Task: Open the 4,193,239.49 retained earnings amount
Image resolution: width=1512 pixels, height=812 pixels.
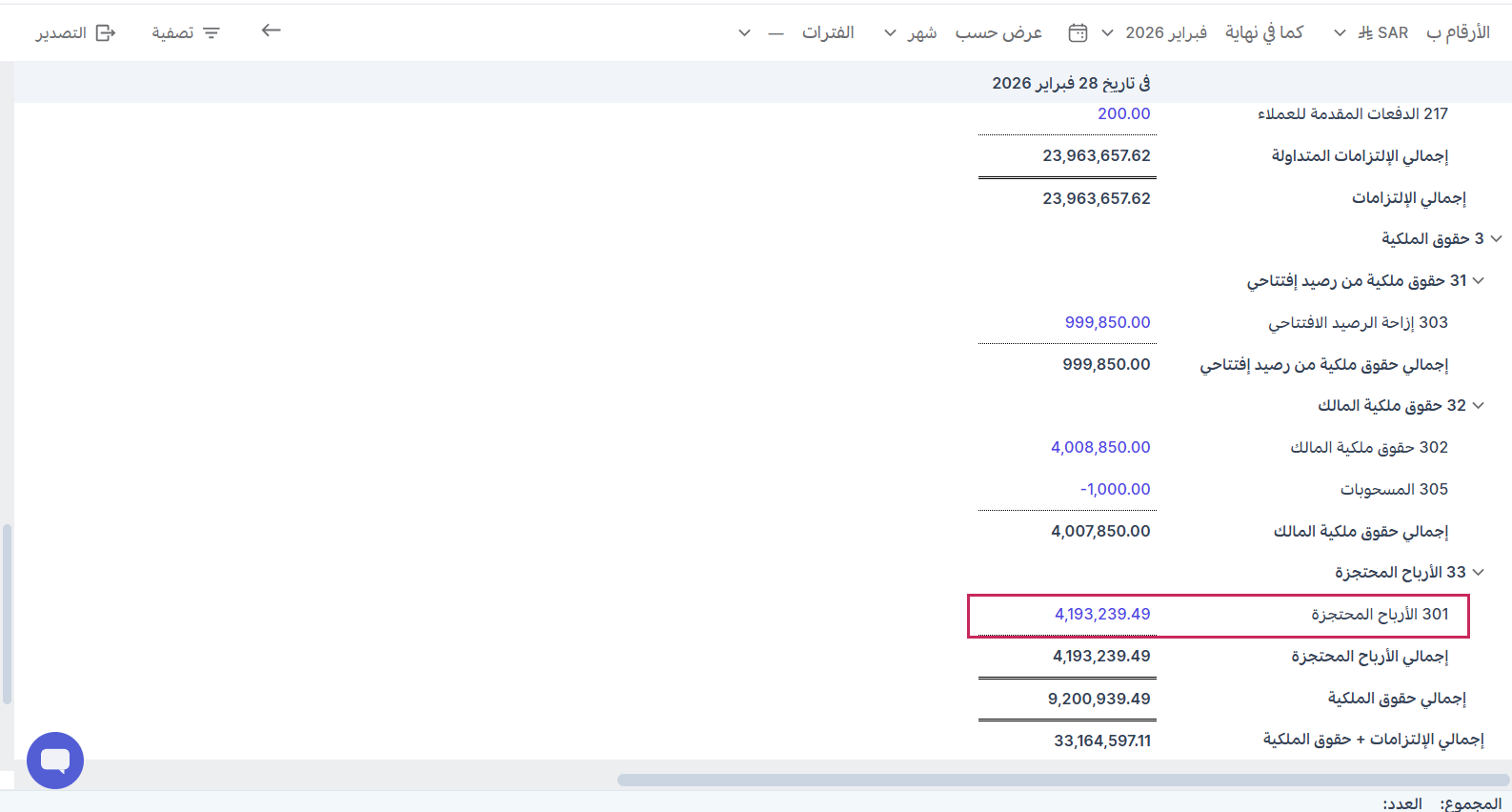Action: pyautogui.click(x=1102, y=615)
